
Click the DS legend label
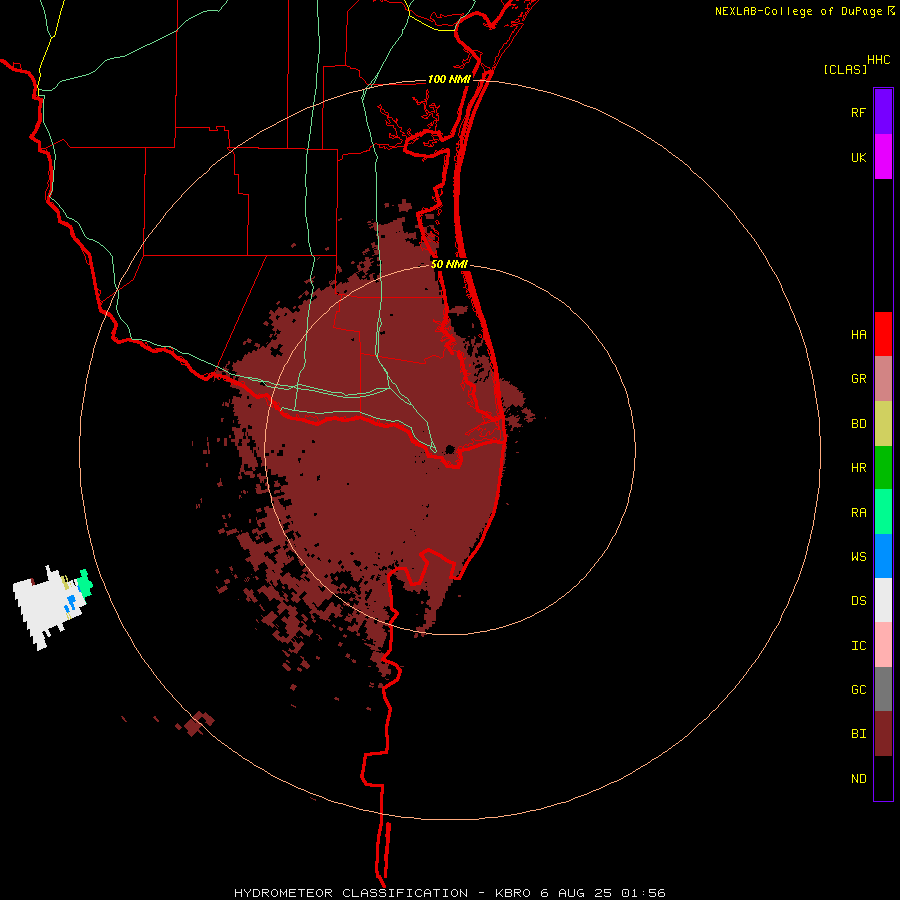[x=858, y=600]
